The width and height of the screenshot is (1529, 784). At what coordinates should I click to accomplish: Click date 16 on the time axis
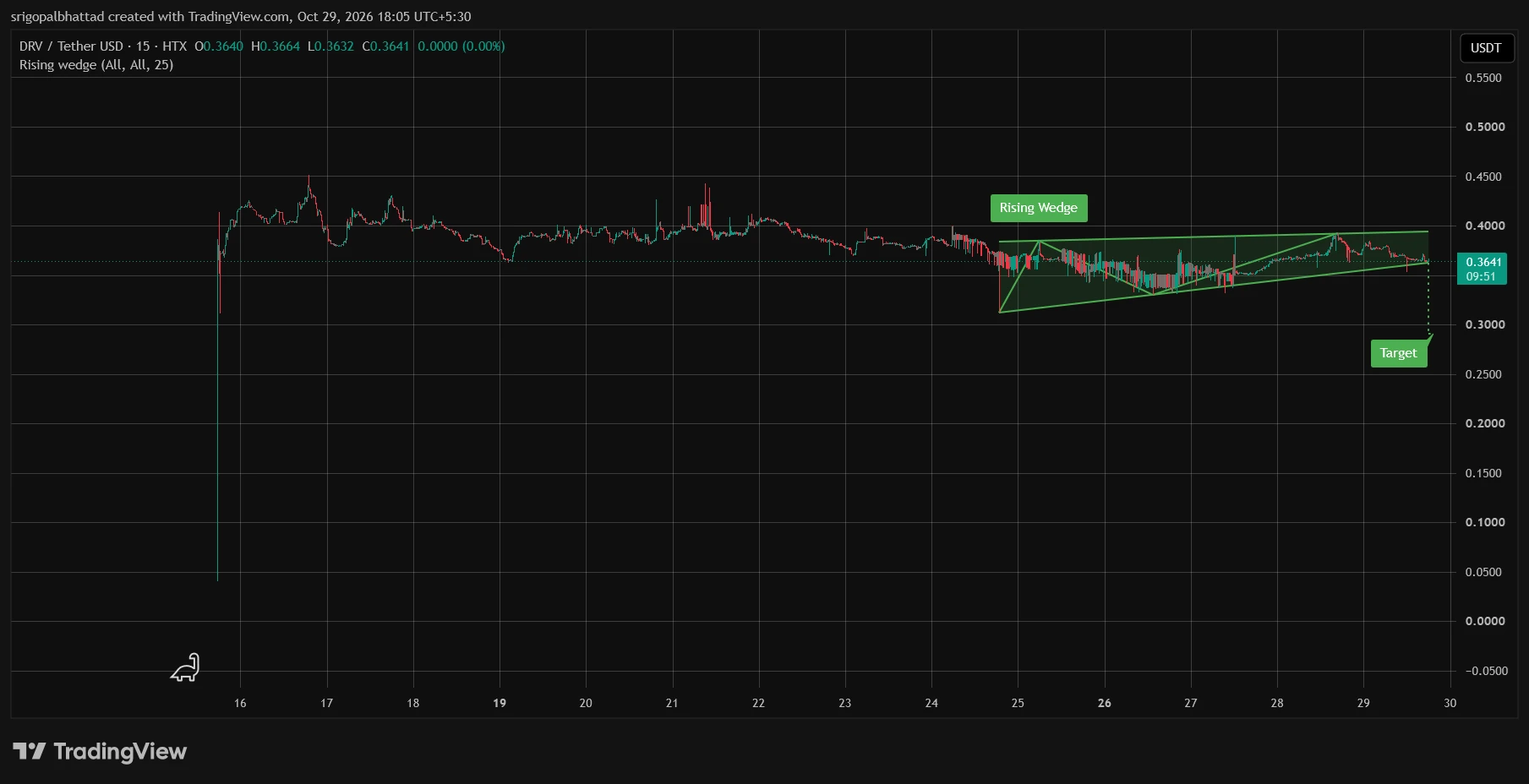(x=240, y=703)
